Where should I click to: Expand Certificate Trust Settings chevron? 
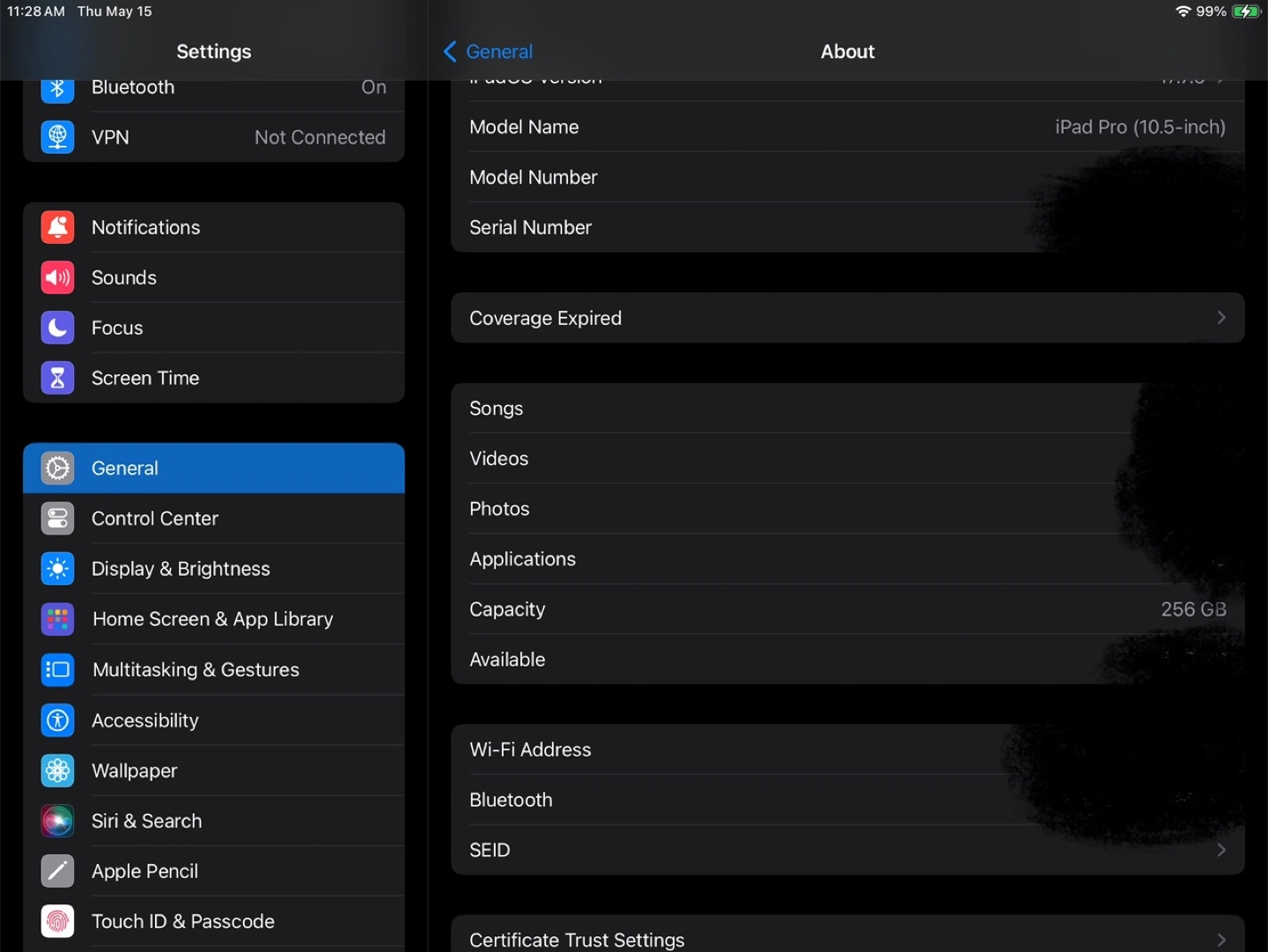1220,940
